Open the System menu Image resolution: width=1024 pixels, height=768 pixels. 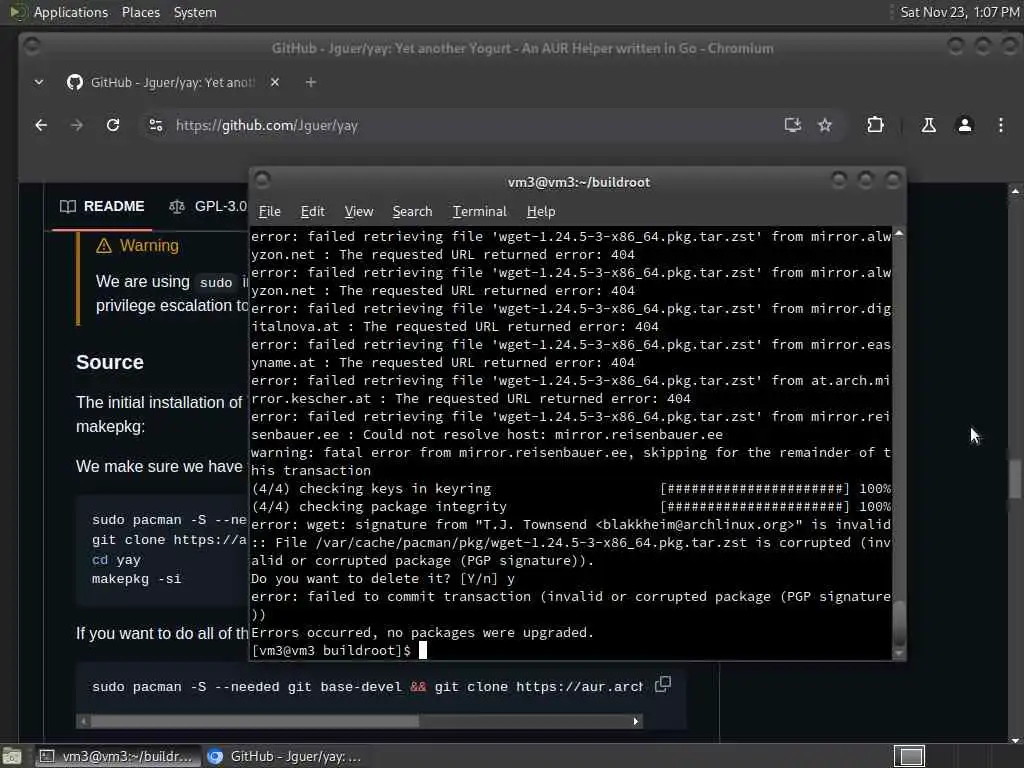coord(195,12)
